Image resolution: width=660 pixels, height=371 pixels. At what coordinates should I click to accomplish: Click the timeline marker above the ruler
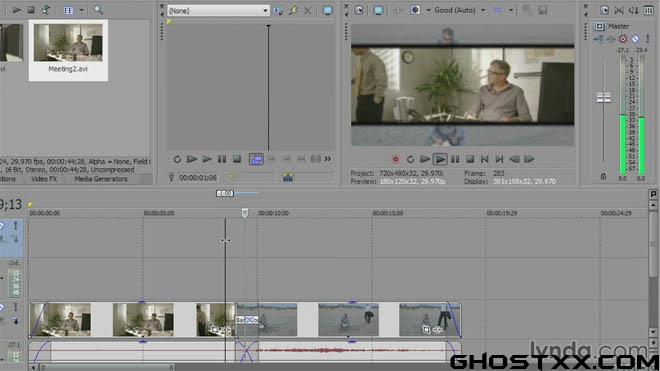(x=30, y=205)
